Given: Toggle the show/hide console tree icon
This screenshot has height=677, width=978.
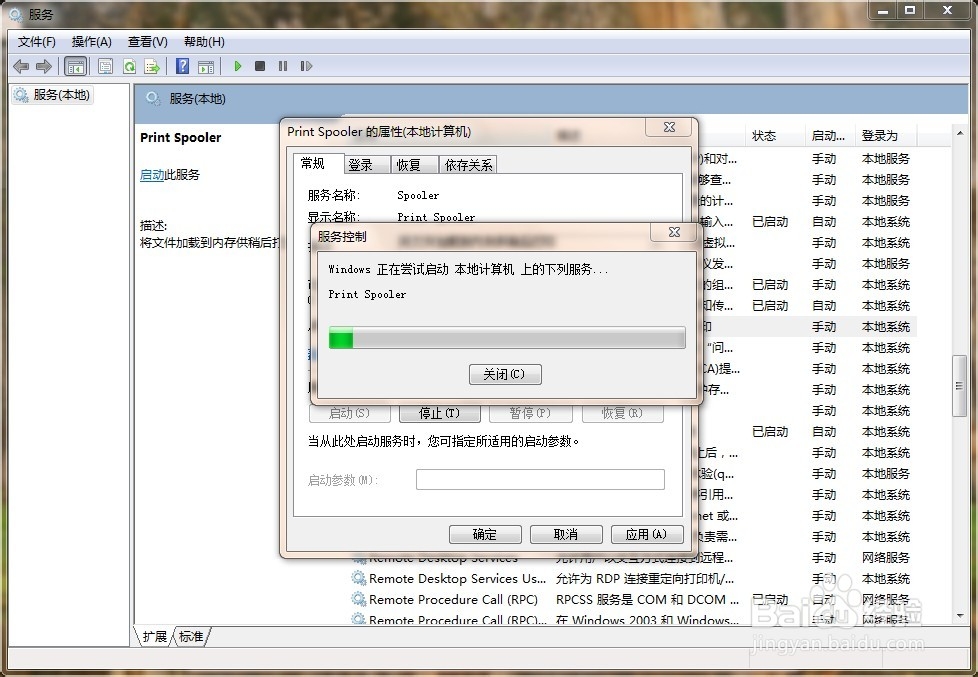Looking at the screenshot, I should [75, 66].
